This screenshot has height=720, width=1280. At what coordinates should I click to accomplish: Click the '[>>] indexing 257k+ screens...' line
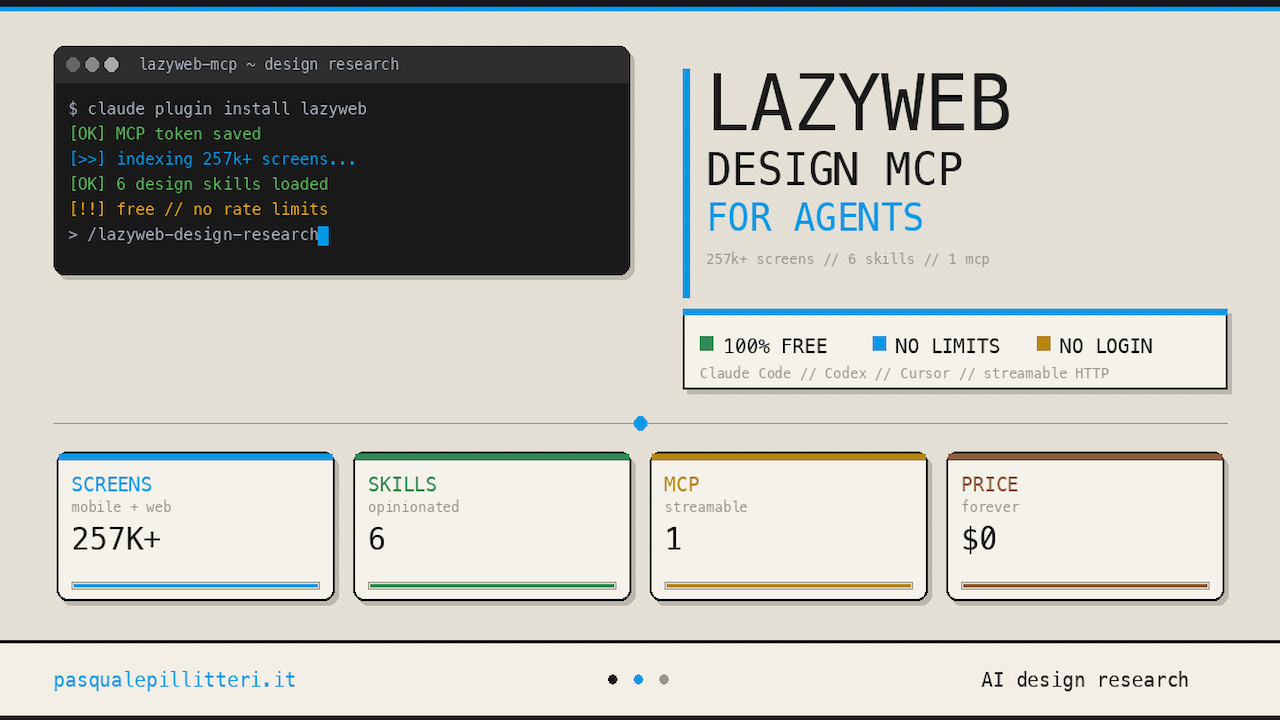coord(212,159)
